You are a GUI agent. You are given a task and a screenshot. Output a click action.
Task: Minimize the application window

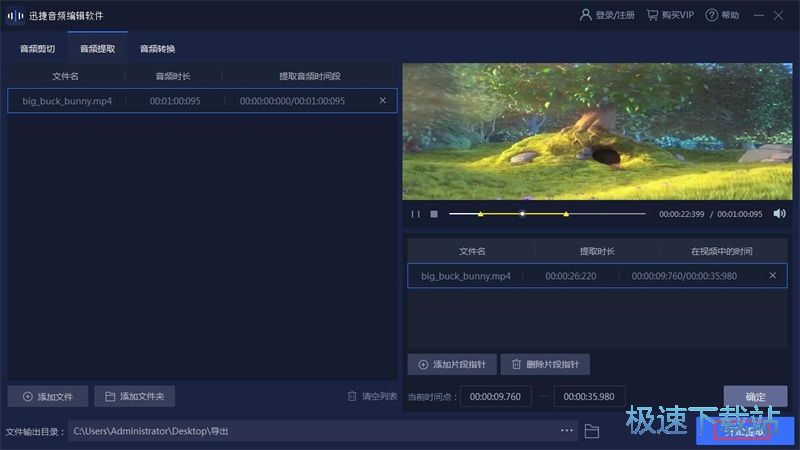[x=759, y=15]
